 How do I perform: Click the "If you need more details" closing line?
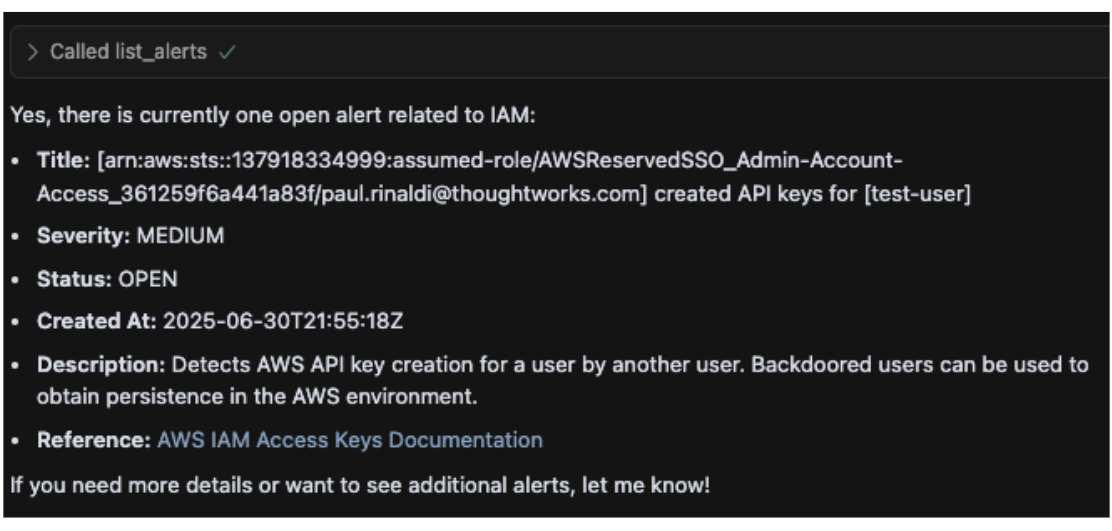click(360, 486)
